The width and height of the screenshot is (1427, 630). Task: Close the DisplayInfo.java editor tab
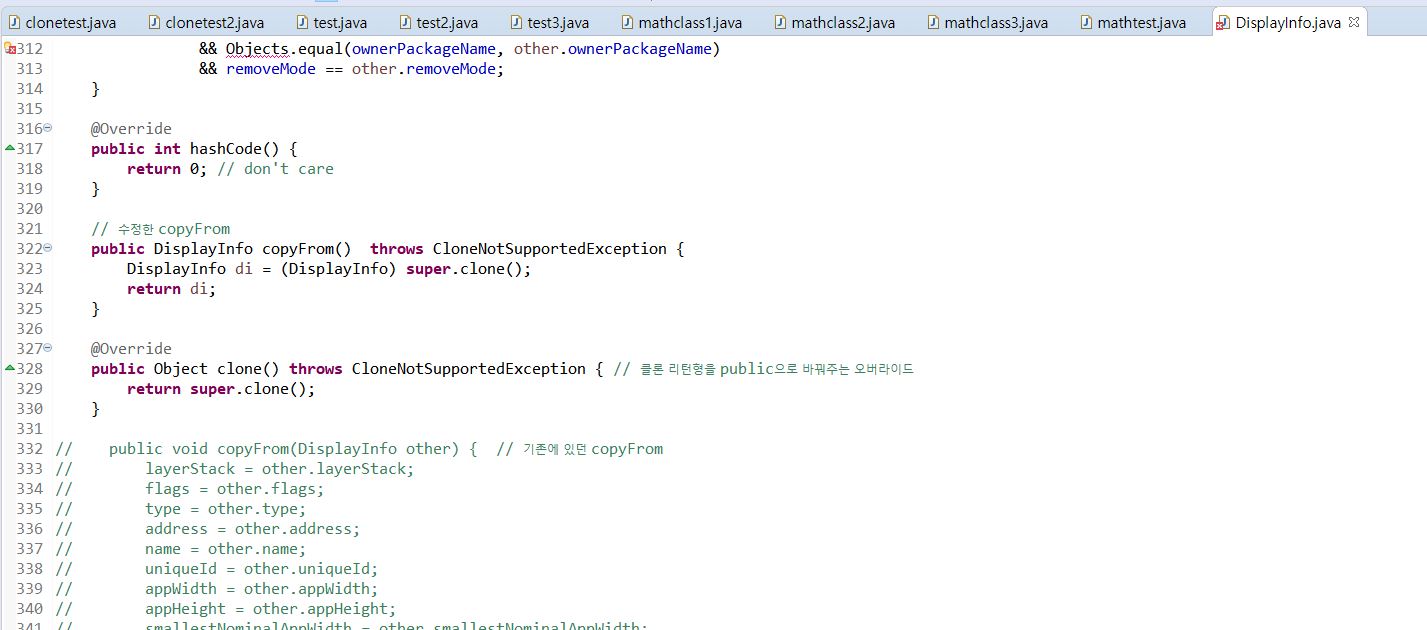point(1353,22)
